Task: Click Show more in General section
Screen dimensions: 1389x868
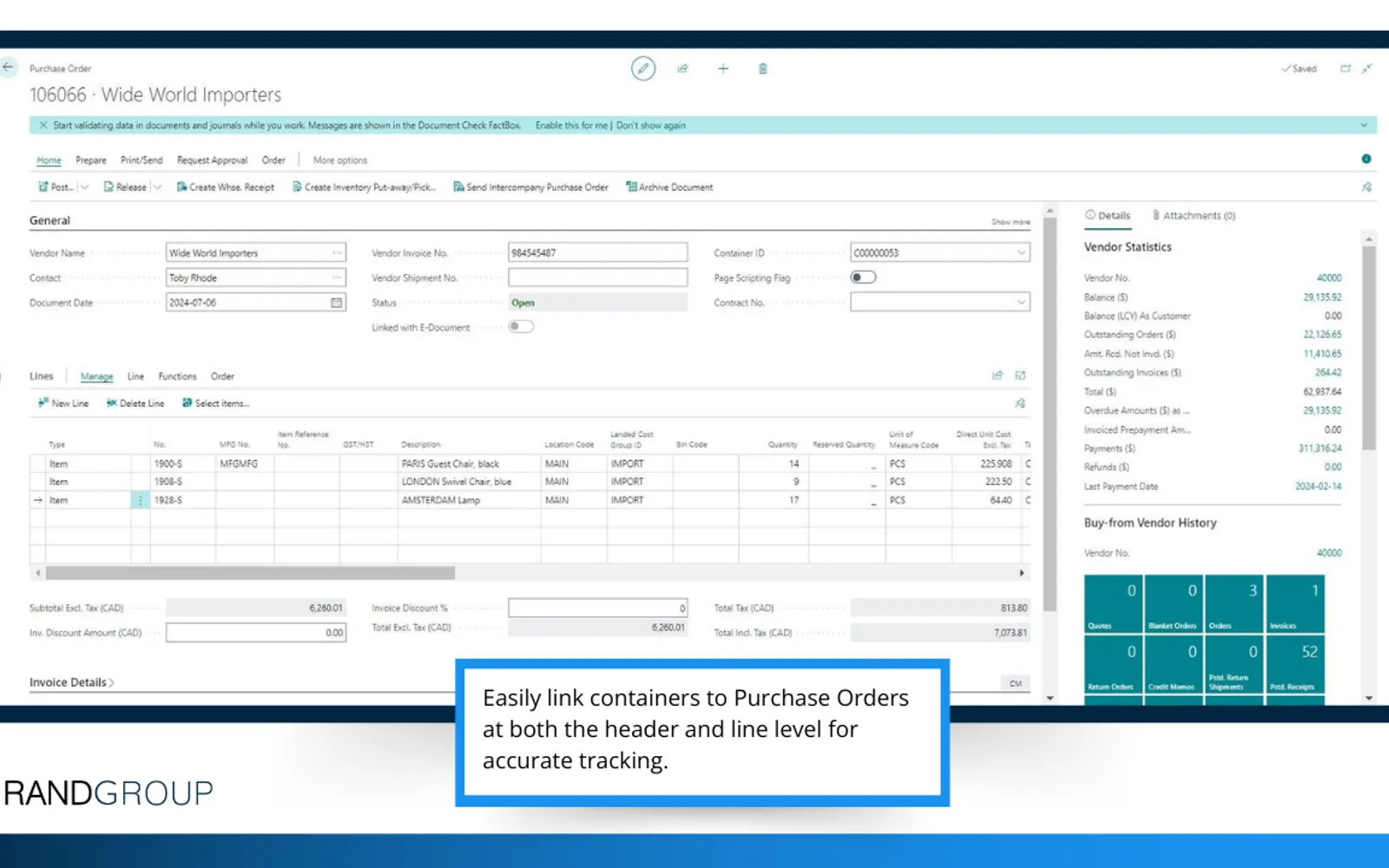Action: coord(1010,222)
